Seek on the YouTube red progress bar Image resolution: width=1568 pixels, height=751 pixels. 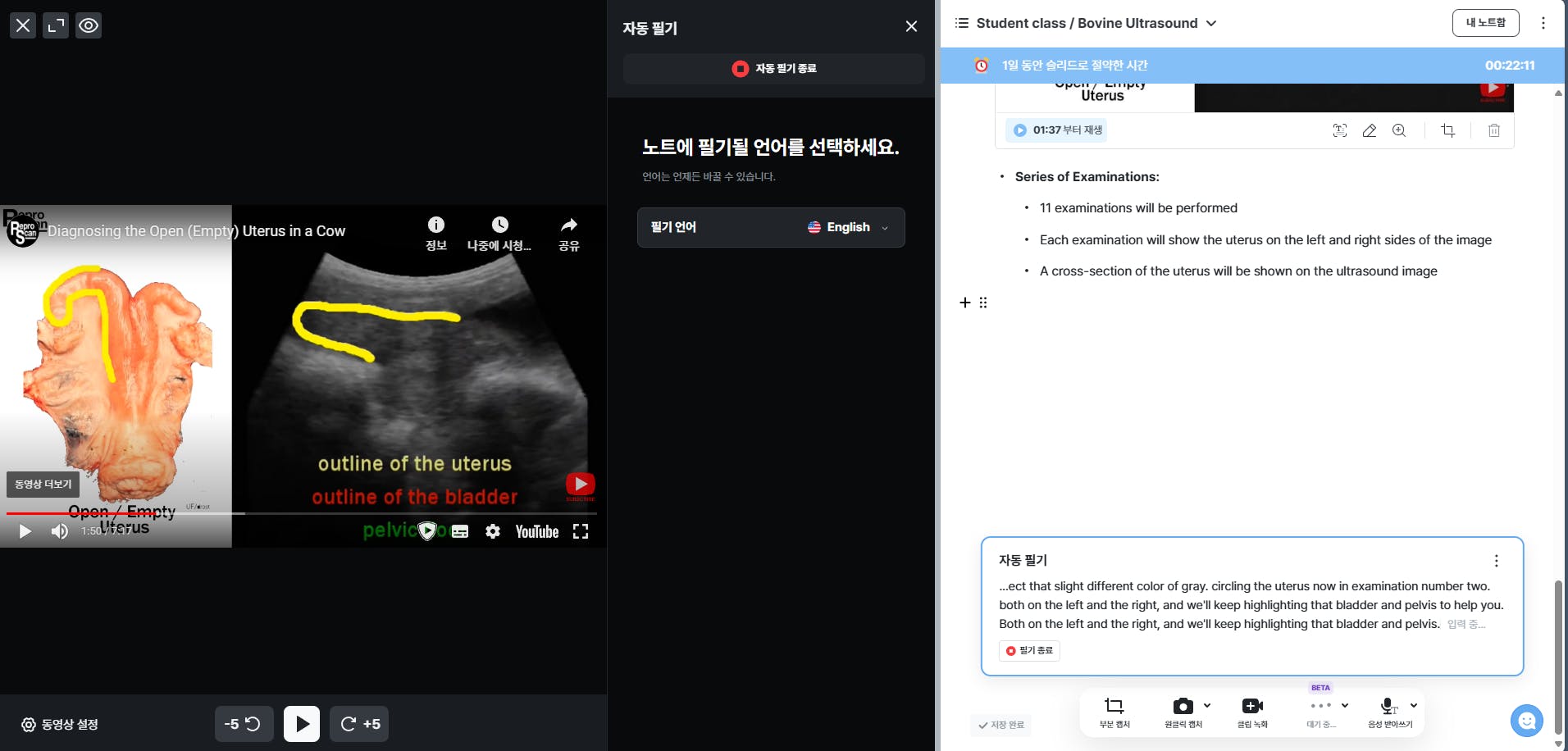pyautogui.click(x=302, y=513)
